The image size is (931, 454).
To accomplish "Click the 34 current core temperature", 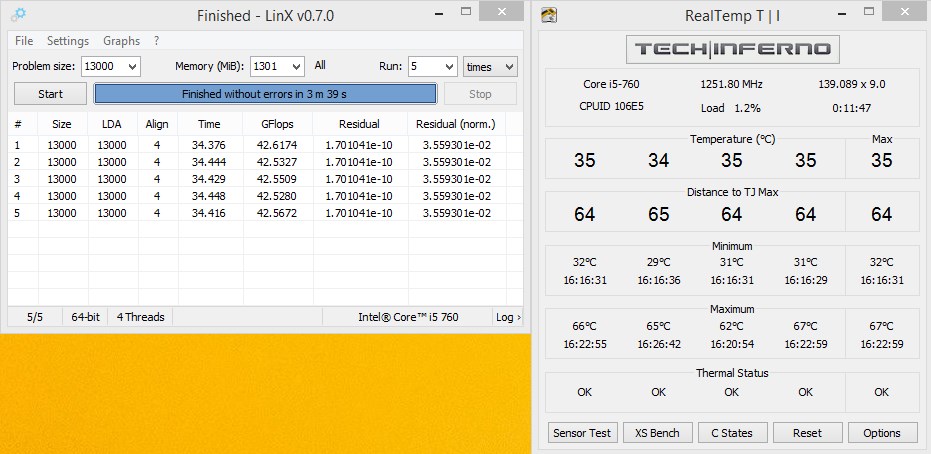I will point(658,160).
